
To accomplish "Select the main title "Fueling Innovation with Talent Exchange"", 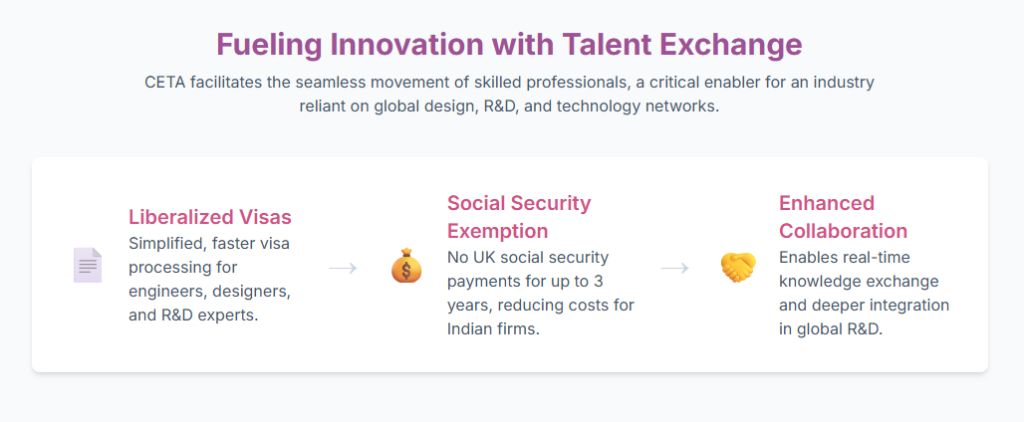I will (509, 45).
